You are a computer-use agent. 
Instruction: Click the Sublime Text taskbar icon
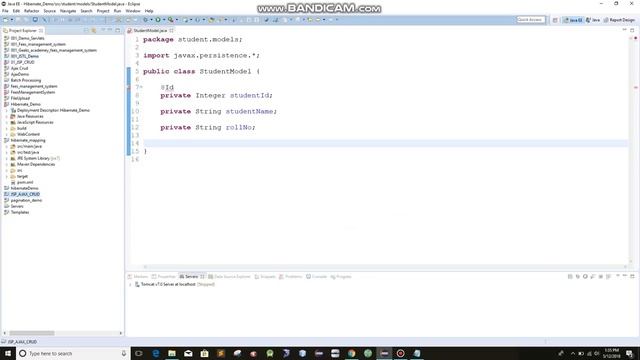coord(221,353)
